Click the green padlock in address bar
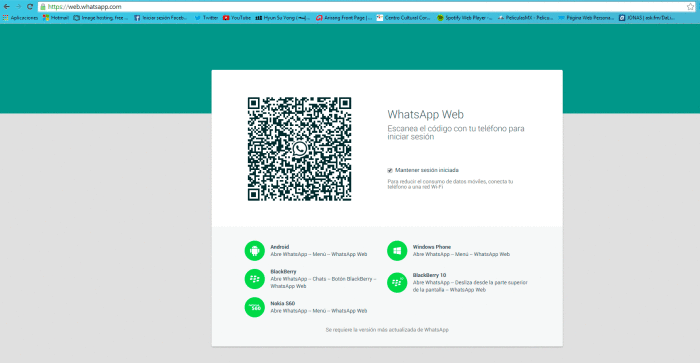This screenshot has height=363, width=700. (43, 7)
